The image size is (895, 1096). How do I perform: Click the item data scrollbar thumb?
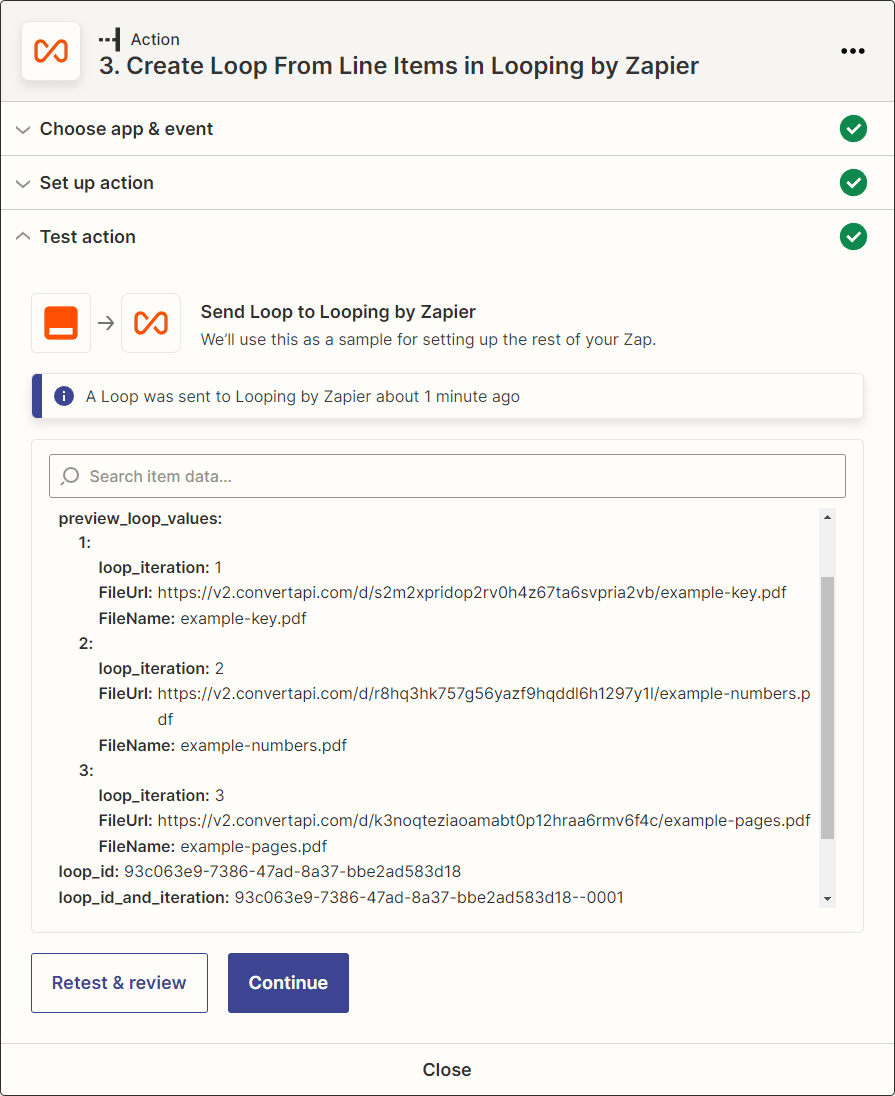pyautogui.click(x=827, y=707)
